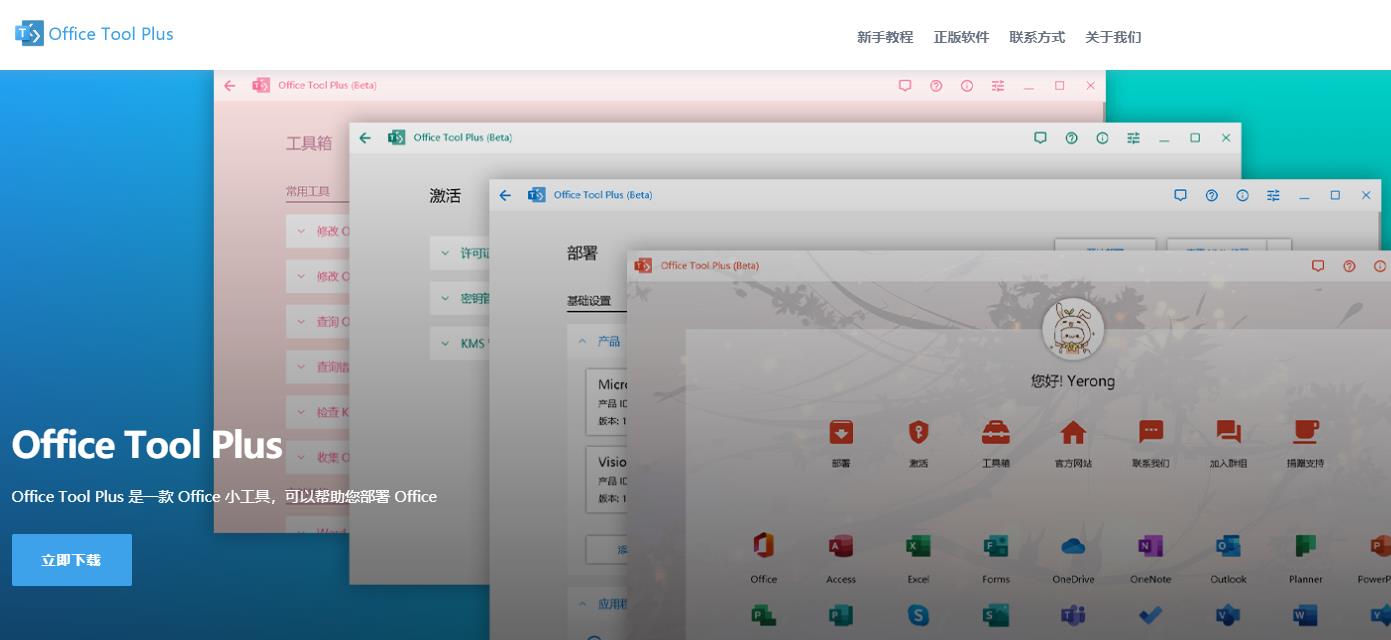
Task: Select the Teams app icon
Action: point(1073,615)
